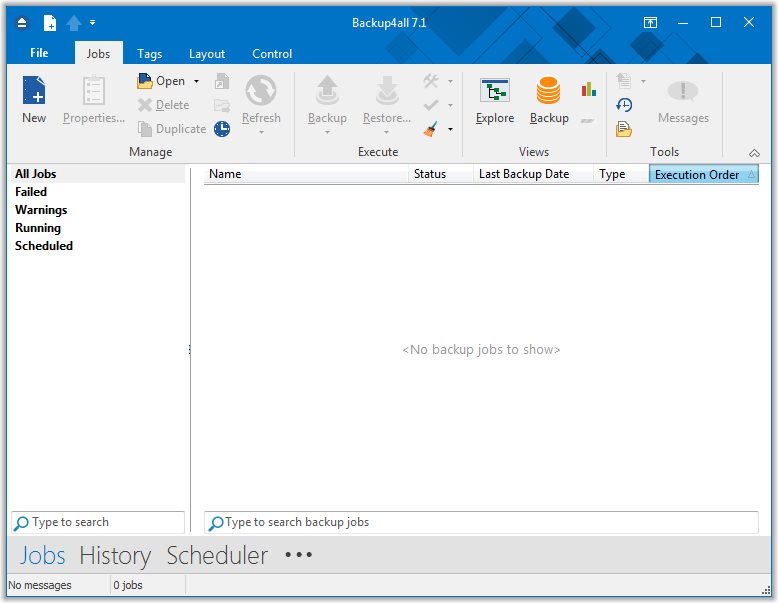Expand dropdown next to the checkmark icon
This screenshot has width=778, height=603.
tap(451, 105)
